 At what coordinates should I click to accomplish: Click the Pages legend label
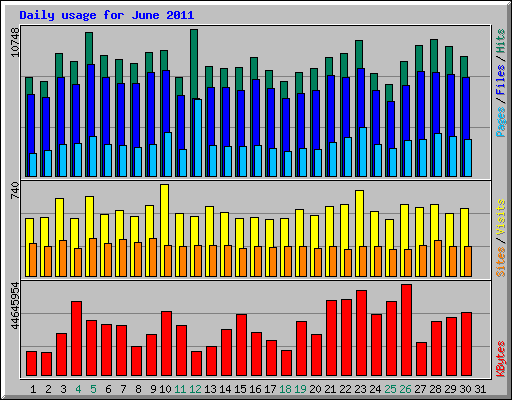click(501, 122)
